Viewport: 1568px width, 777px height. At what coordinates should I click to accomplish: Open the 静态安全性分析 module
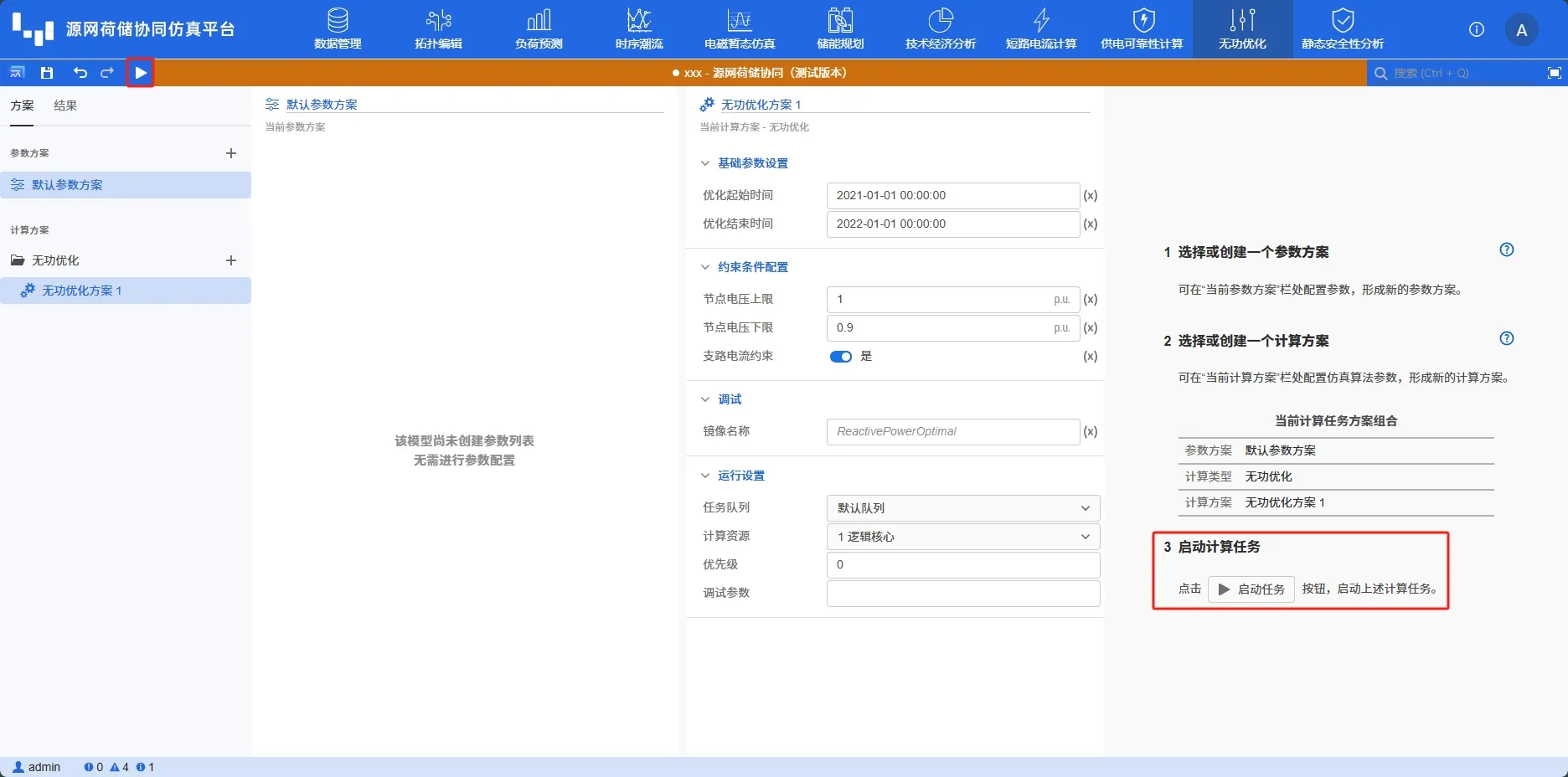(x=1343, y=29)
